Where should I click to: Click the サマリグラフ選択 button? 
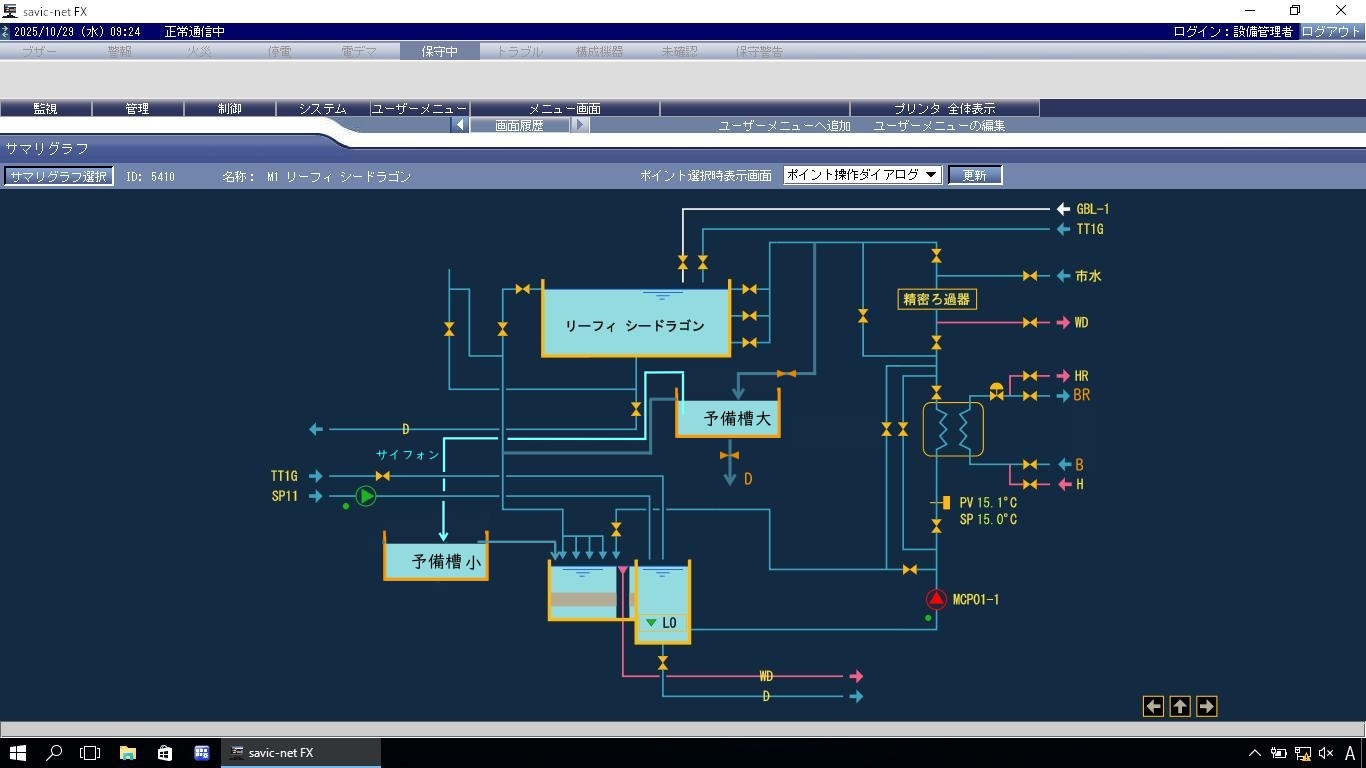tap(58, 176)
